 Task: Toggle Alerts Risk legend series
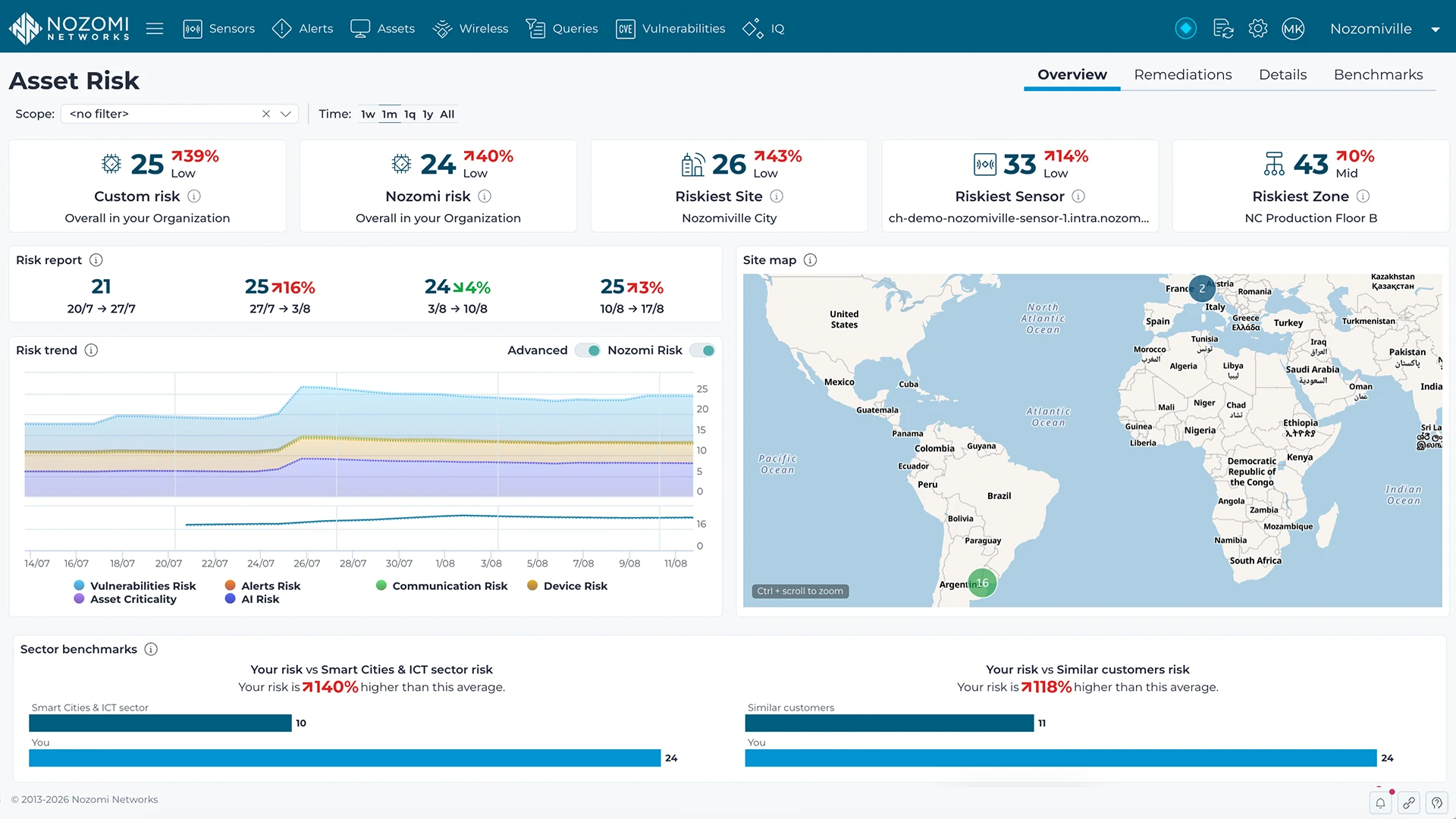coord(263,585)
